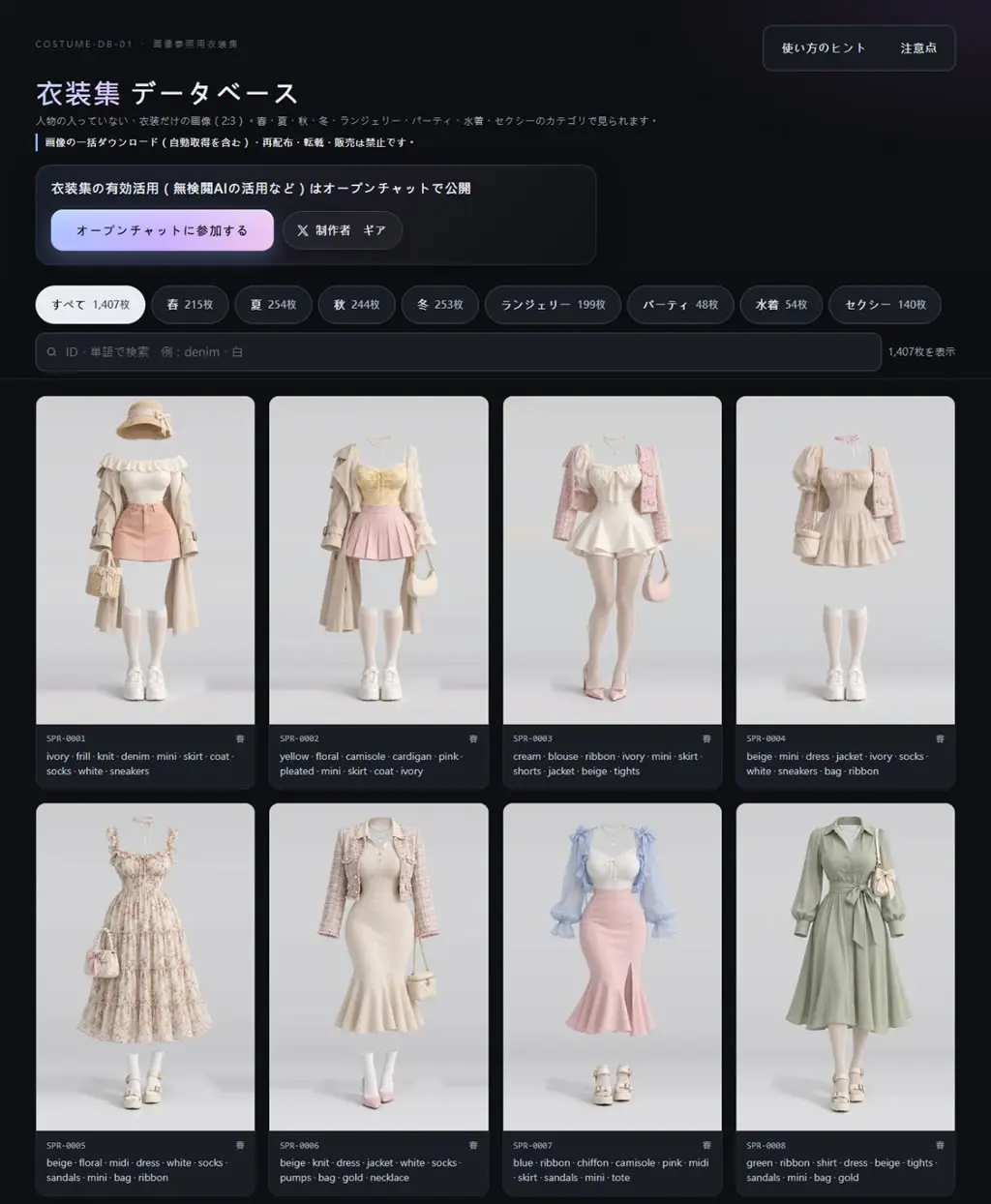The width and height of the screenshot is (991, 1204).
Task: Filter by 春 215枚 category
Action: (190, 304)
